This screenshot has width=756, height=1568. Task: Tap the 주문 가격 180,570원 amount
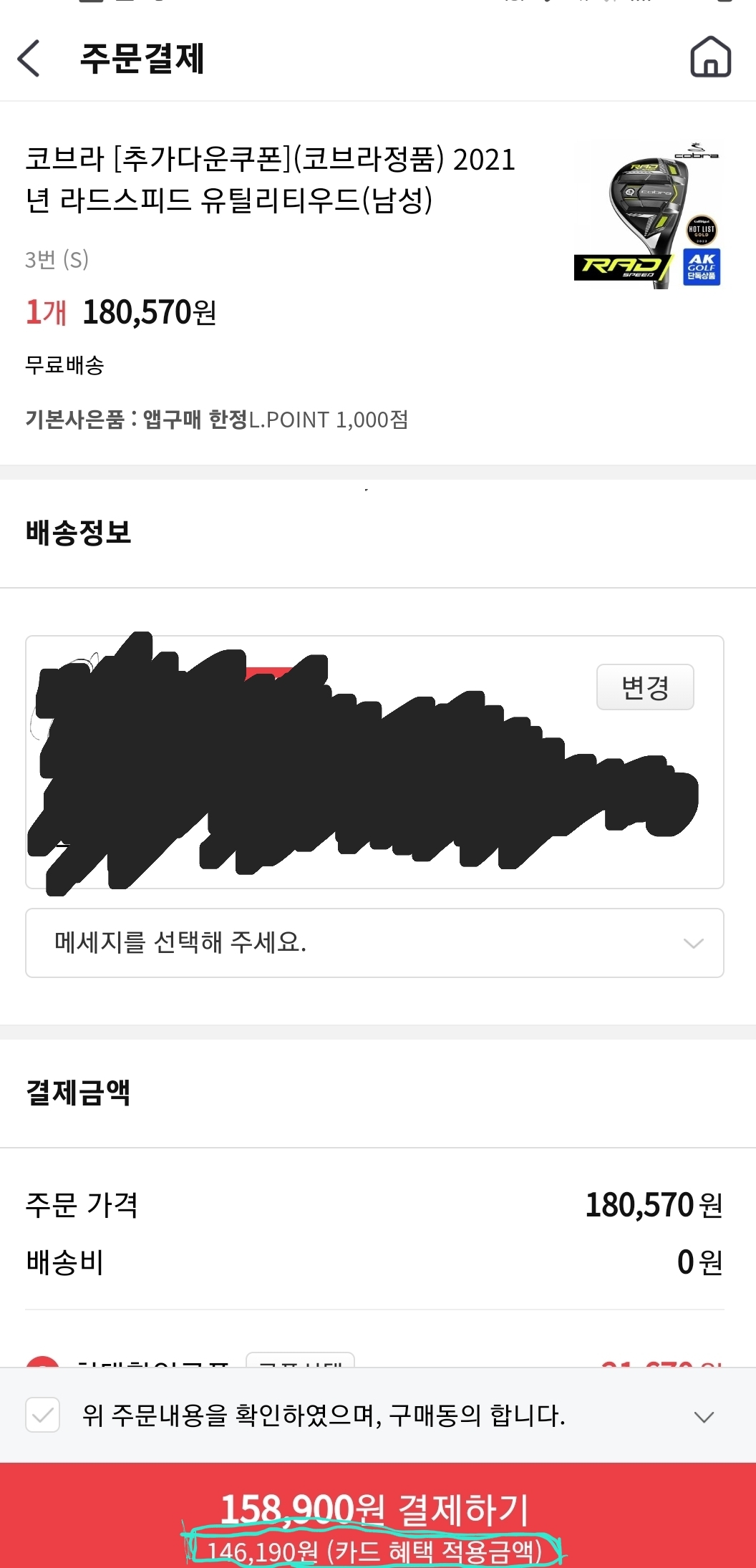[653, 1205]
